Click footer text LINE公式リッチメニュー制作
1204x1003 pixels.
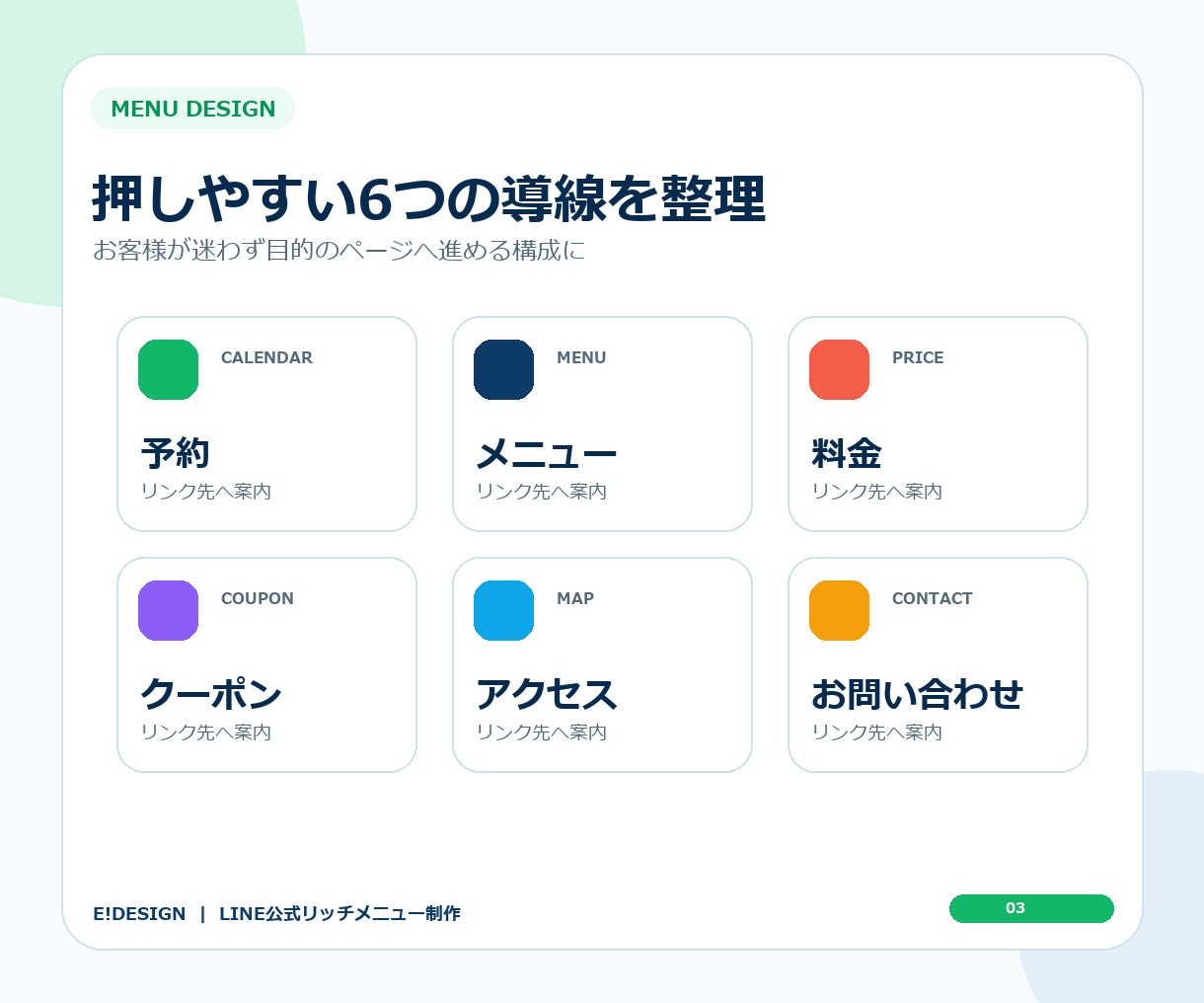point(339,913)
